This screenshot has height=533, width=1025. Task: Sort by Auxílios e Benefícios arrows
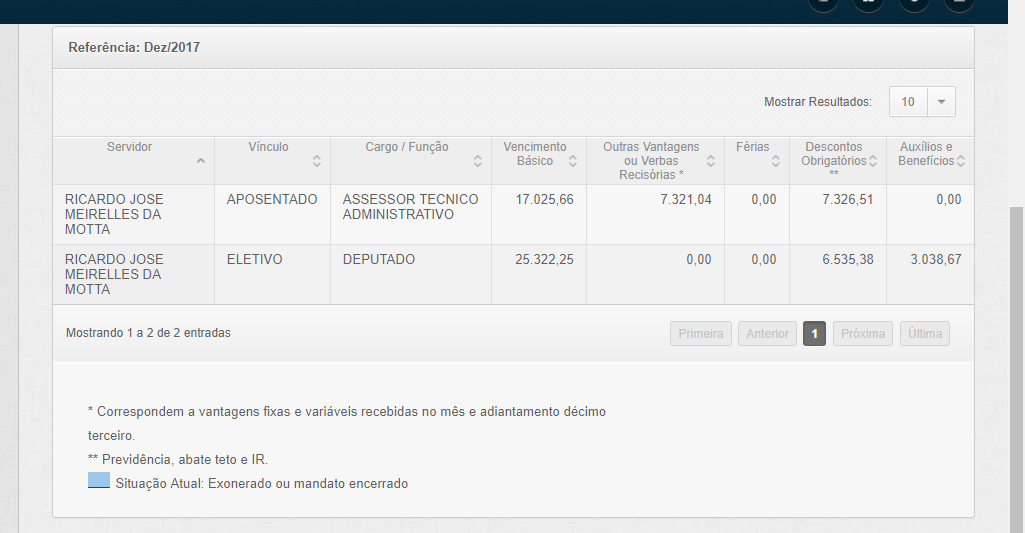[961, 161]
